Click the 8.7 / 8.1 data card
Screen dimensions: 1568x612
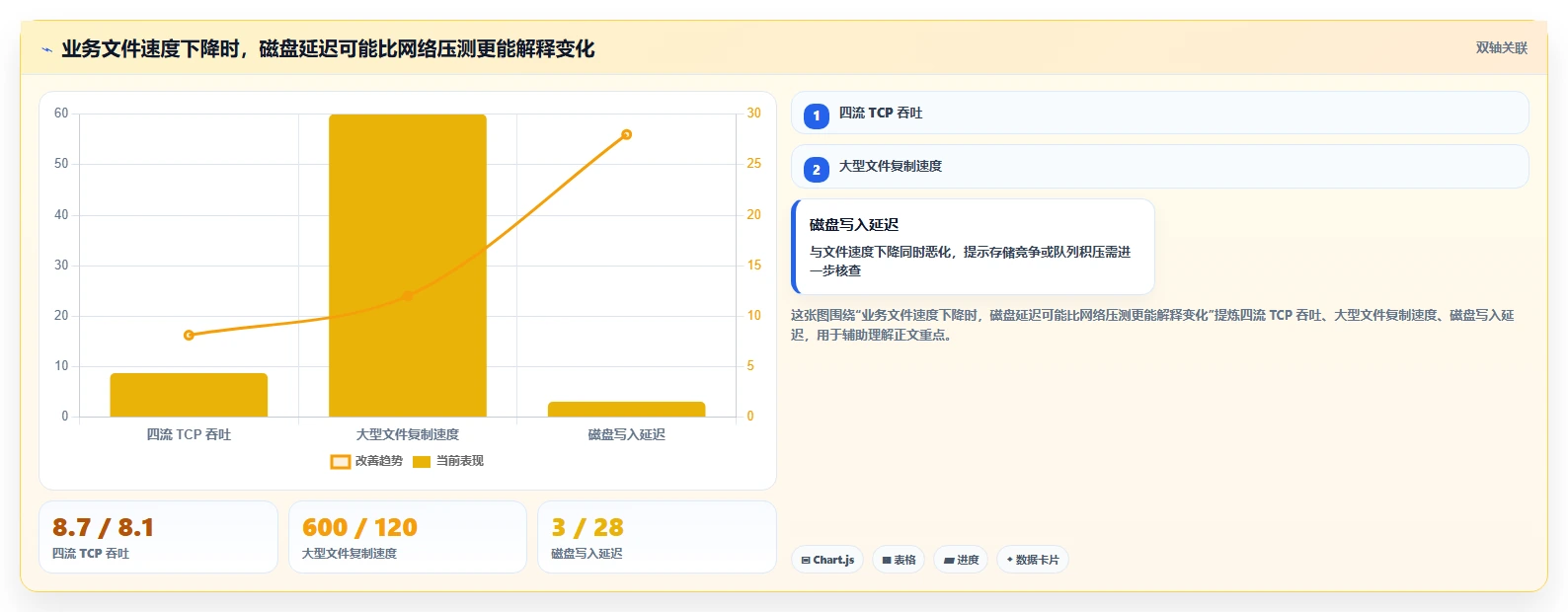coord(158,537)
